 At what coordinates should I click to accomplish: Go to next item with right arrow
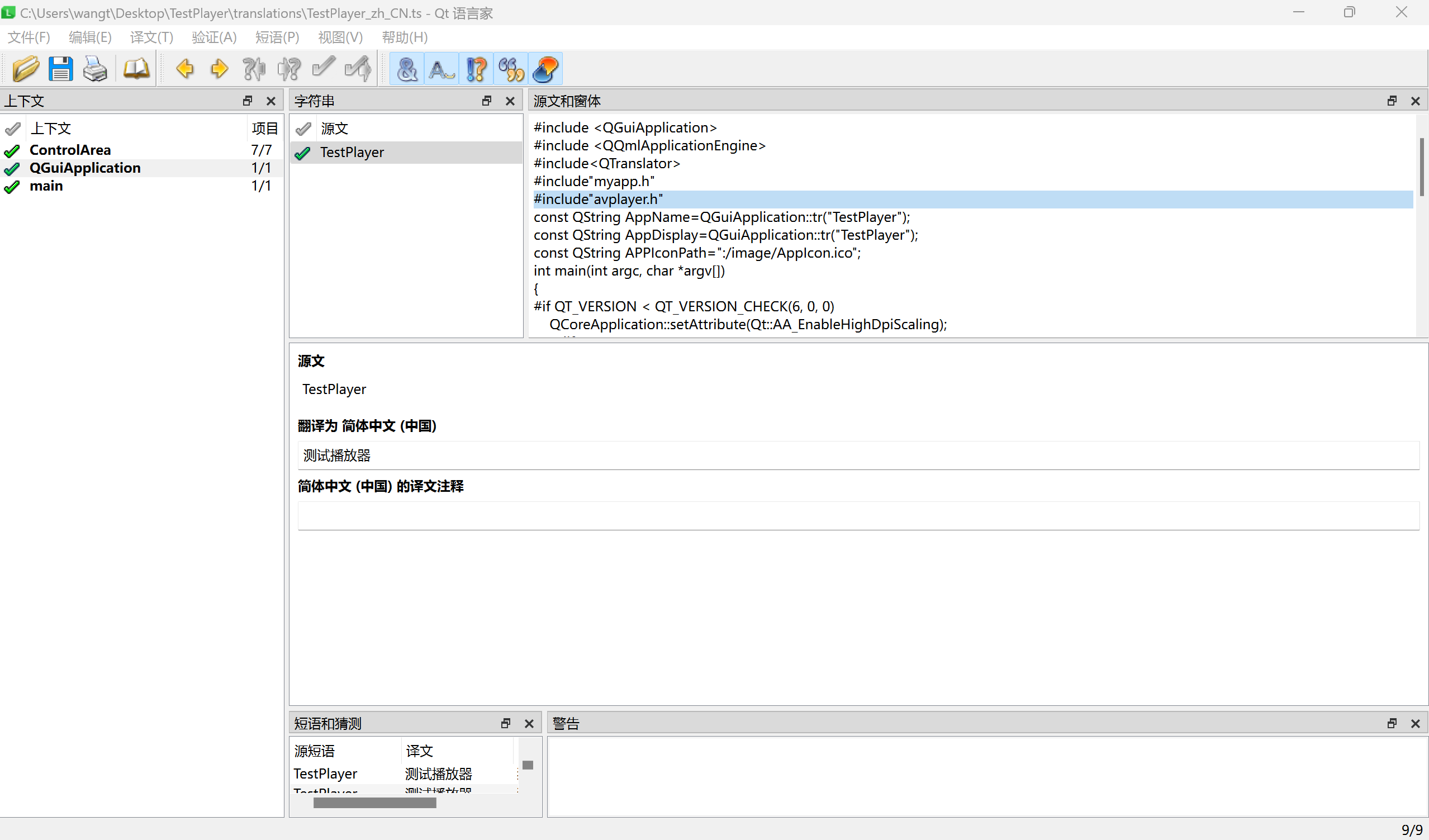[219, 69]
